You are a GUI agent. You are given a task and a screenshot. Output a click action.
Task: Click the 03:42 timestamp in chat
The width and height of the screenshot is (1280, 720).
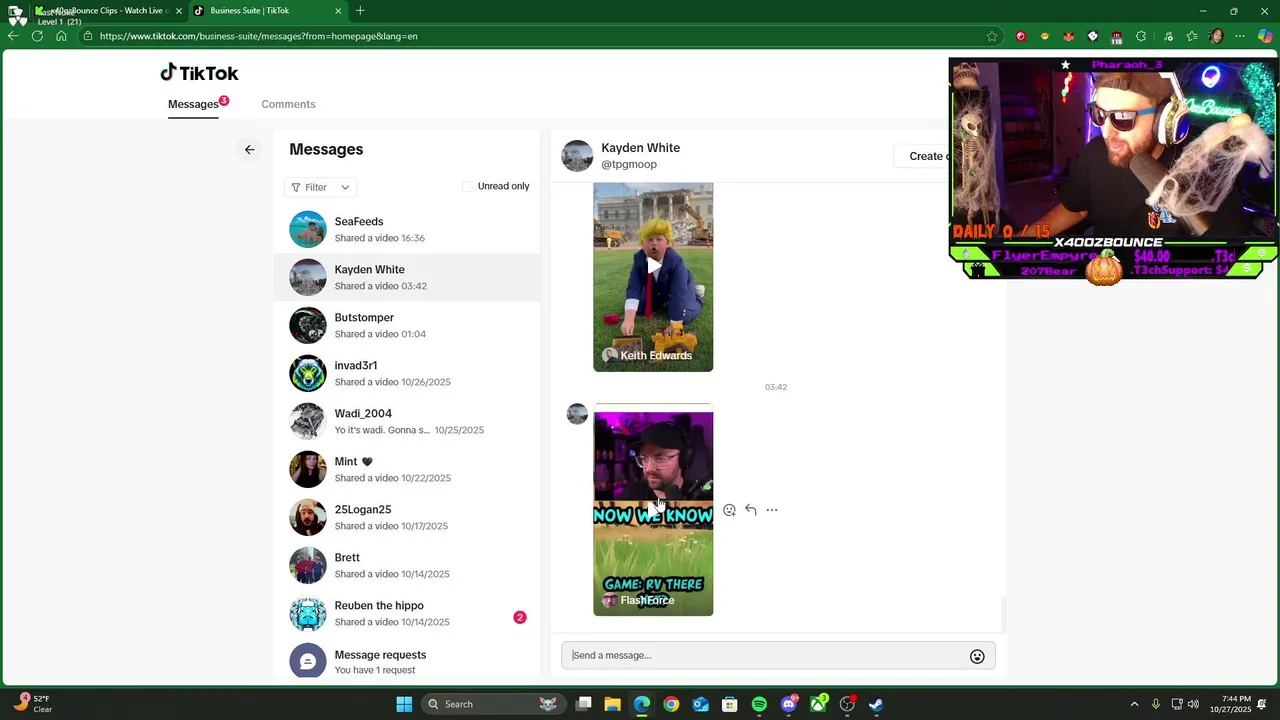(x=776, y=387)
